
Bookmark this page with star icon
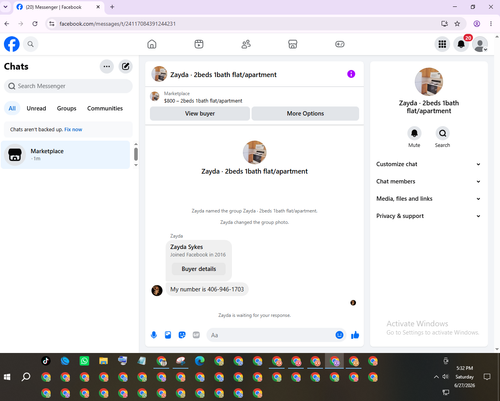[x=457, y=24]
